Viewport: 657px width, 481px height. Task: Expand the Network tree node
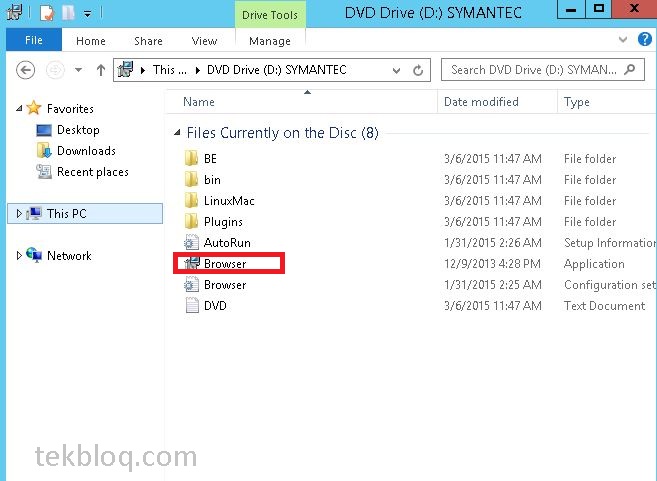click(19, 255)
